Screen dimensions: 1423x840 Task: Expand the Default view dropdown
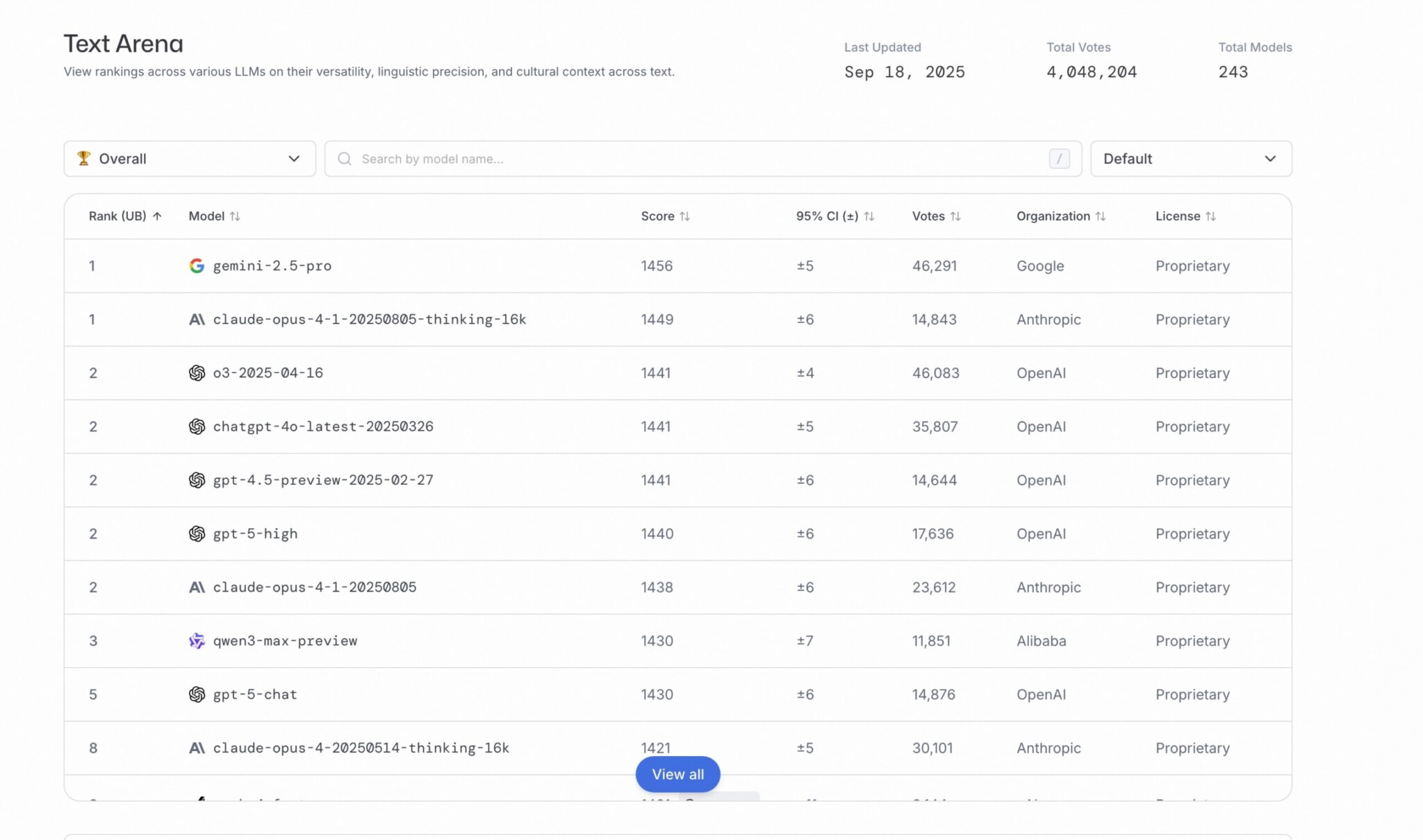[x=1190, y=159]
